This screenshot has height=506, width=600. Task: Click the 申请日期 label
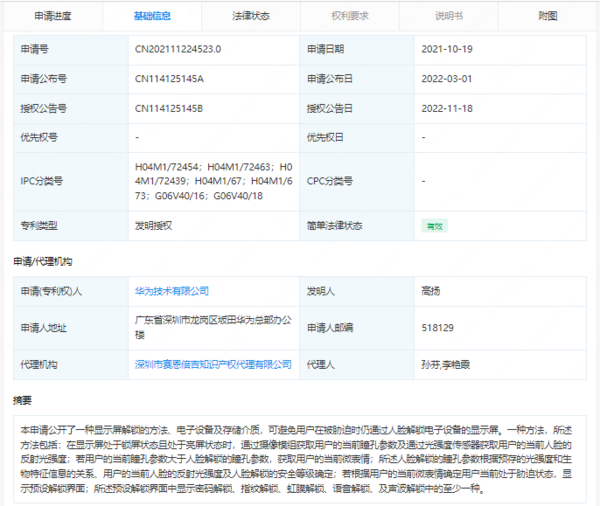click(325, 49)
